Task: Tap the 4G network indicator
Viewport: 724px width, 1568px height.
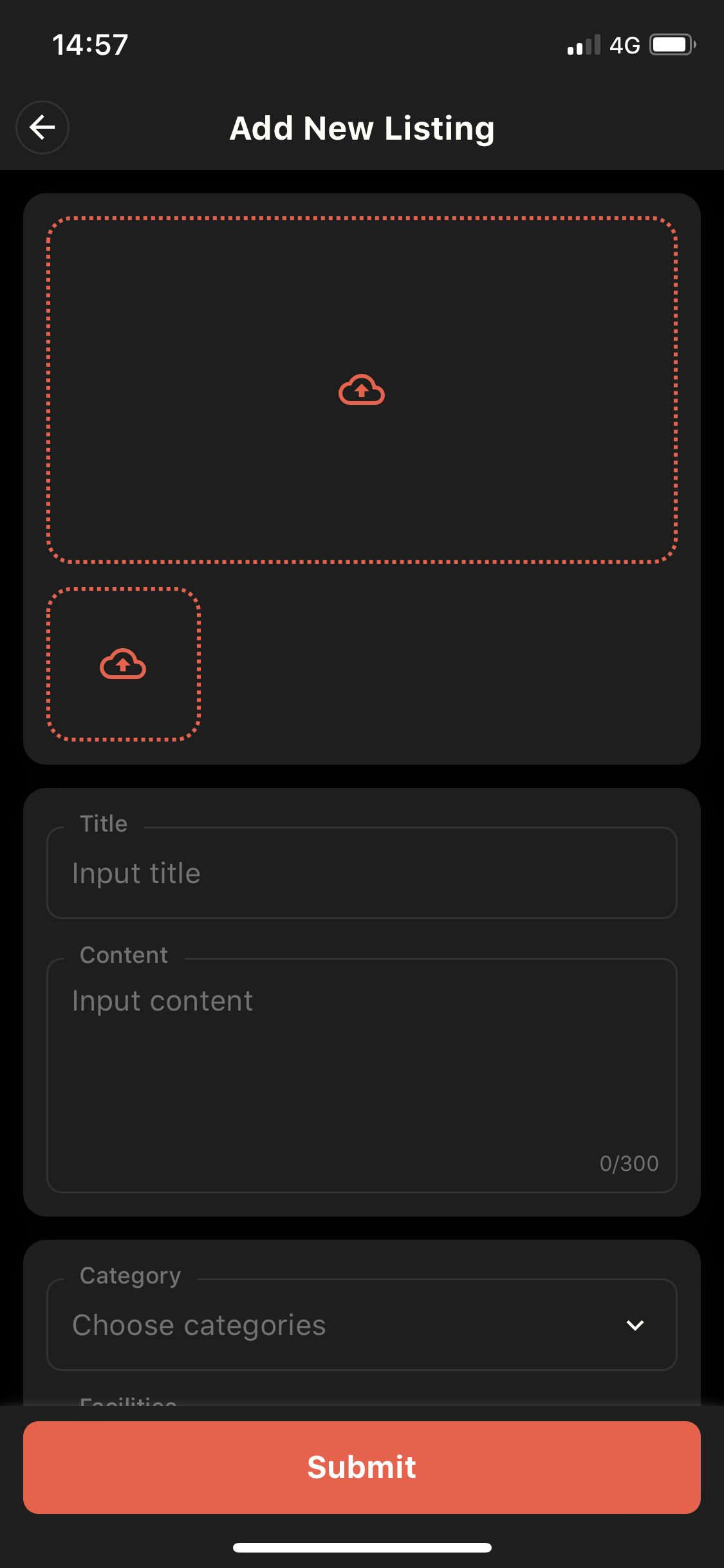Action: pos(625,45)
